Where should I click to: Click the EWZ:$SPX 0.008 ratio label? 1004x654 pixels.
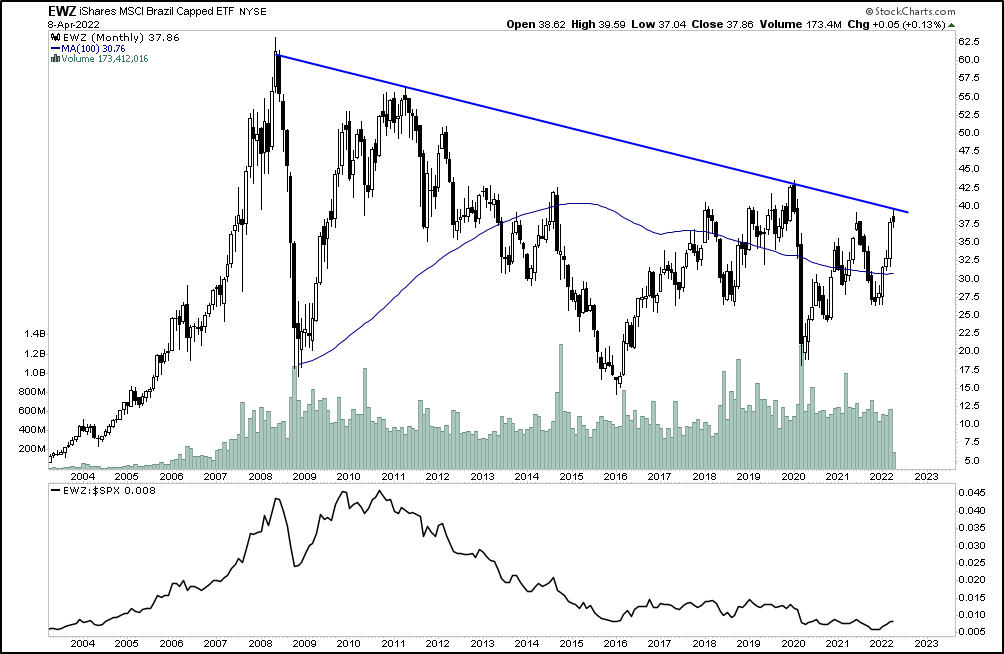click(109, 491)
